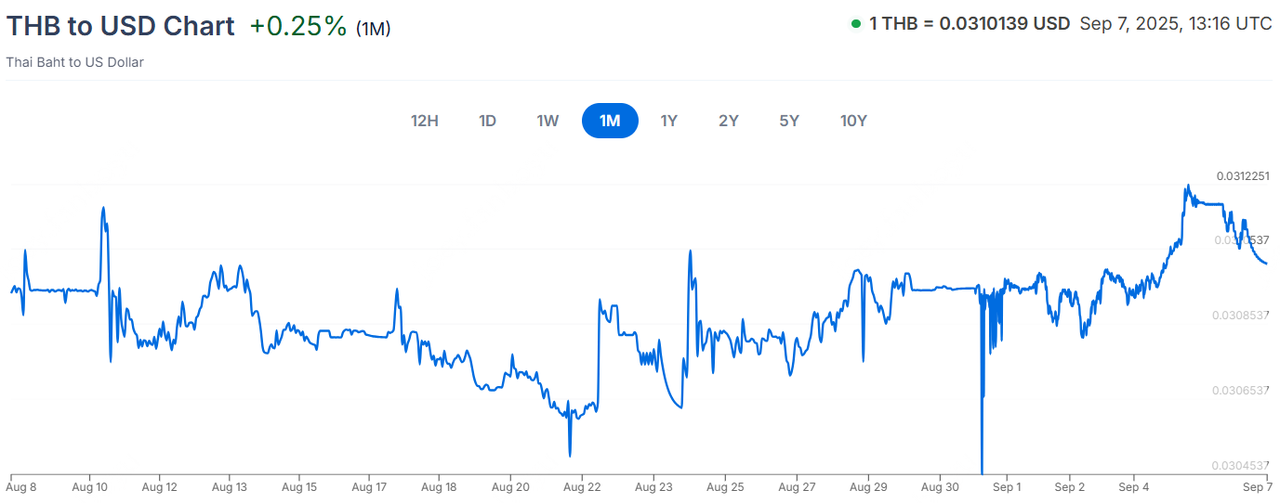Click the active 1M range tab
Image resolution: width=1280 pixels, height=503 pixels.
(610, 121)
